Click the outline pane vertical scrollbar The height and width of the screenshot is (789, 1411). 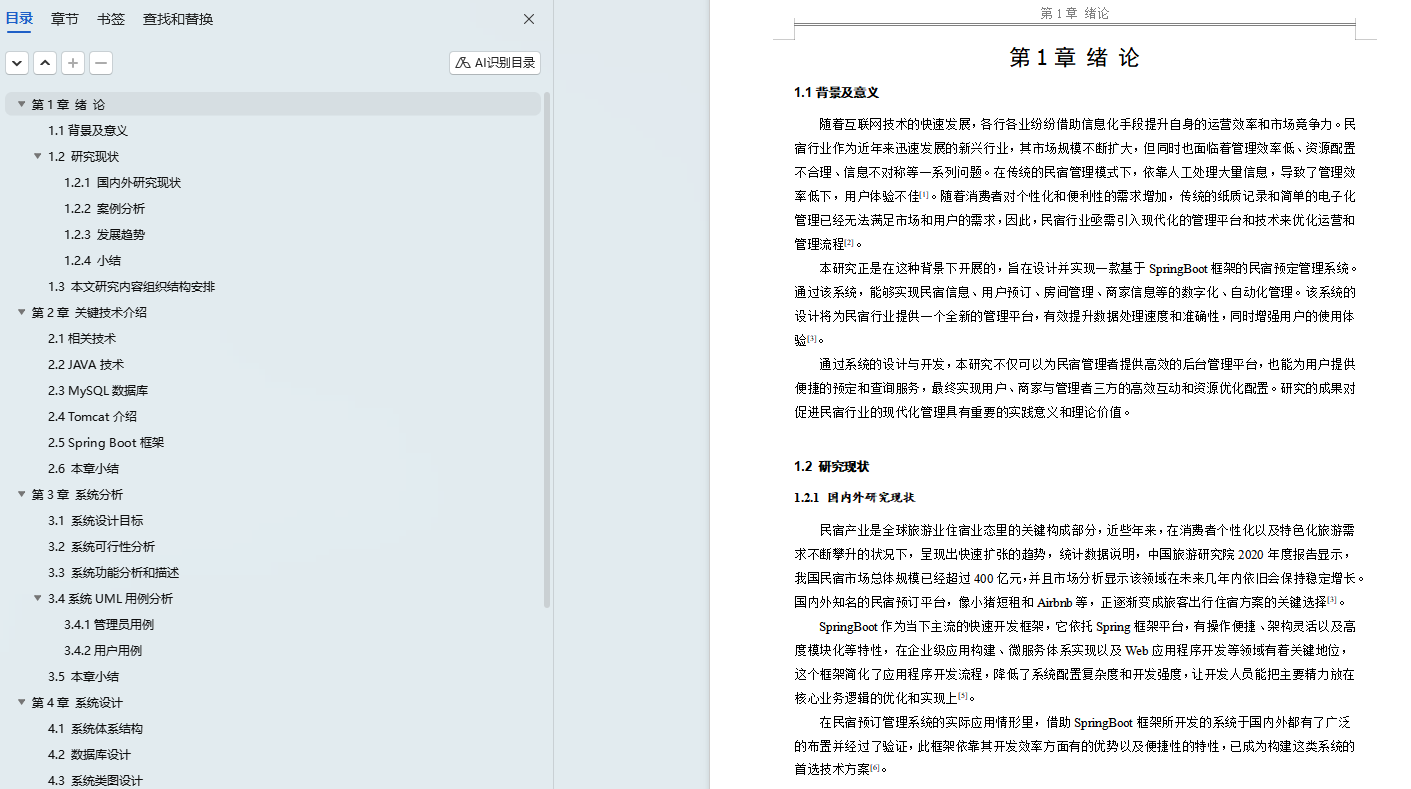point(547,350)
